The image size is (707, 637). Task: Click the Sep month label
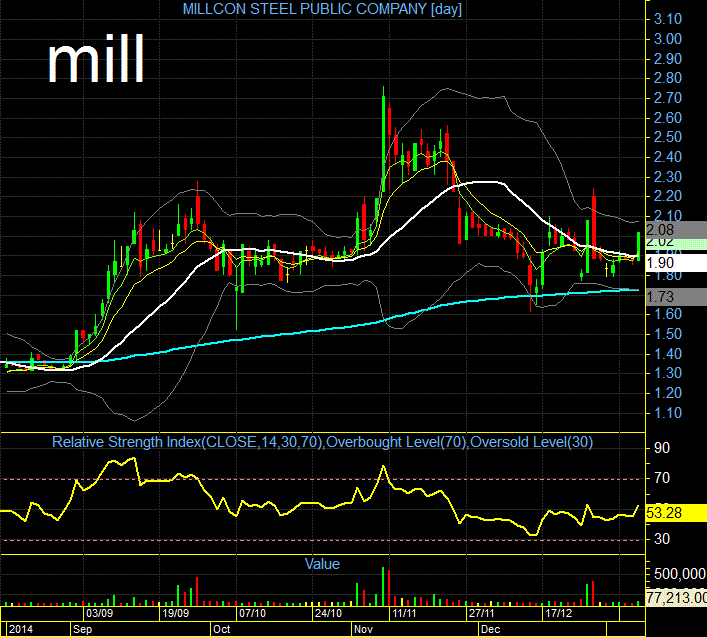[x=83, y=629]
